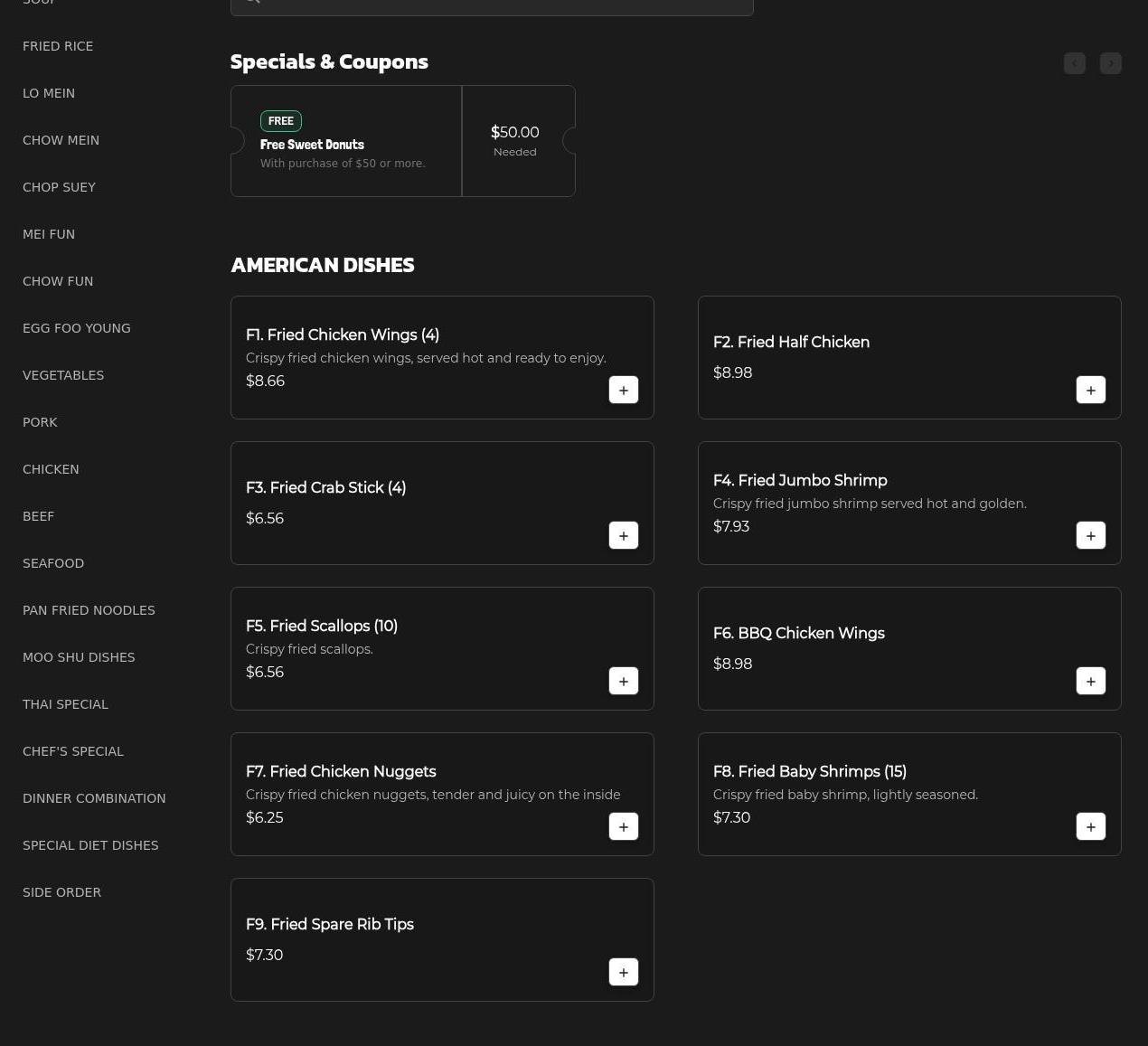Show next Specials & Coupons slide
This screenshot has width=1148, height=1046.
pyautogui.click(x=1110, y=63)
